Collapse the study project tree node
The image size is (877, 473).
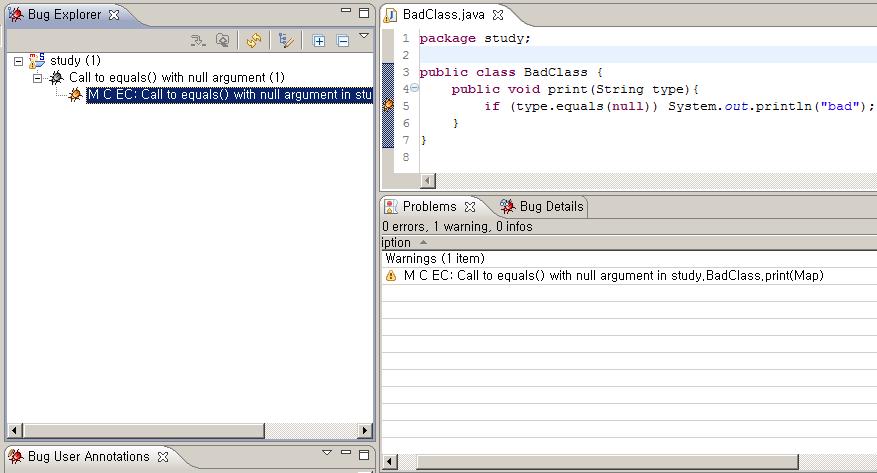click(18, 61)
